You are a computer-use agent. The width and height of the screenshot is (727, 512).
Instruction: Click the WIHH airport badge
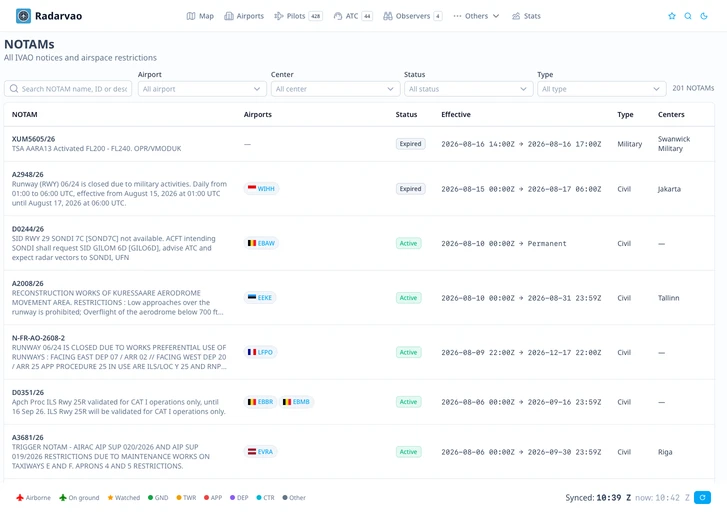pyautogui.click(x=261, y=188)
